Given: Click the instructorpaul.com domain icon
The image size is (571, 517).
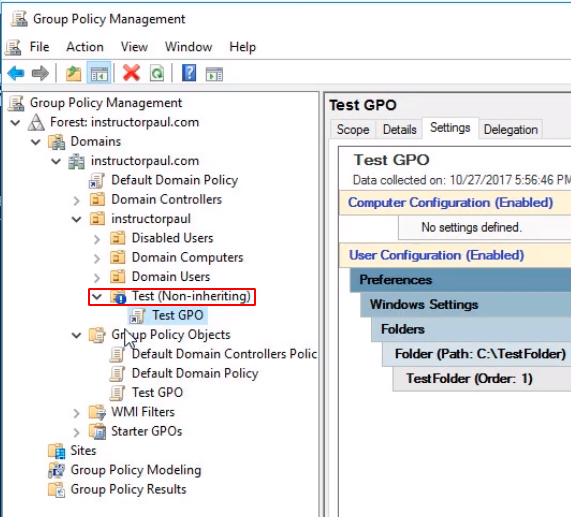Looking at the screenshot, I should [x=76, y=161].
